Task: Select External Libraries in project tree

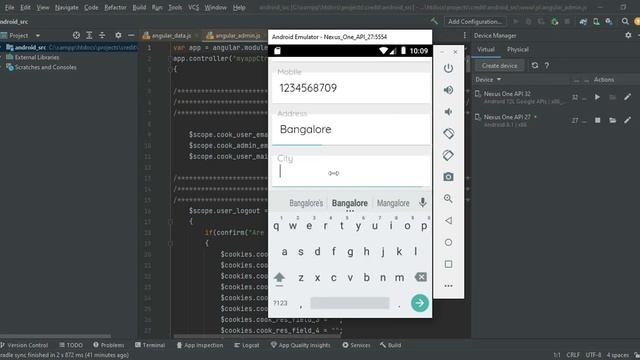Action: coord(37,58)
